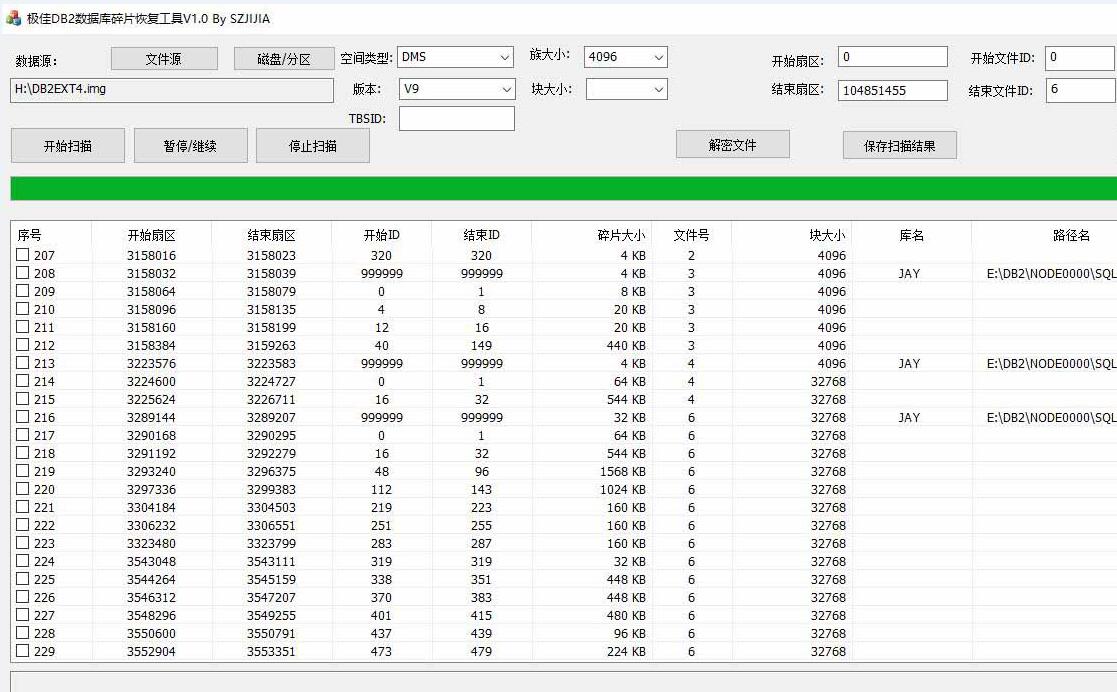Click the 文件源 button
This screenshot has height=692, width=1117.
[x=164, y=59]
